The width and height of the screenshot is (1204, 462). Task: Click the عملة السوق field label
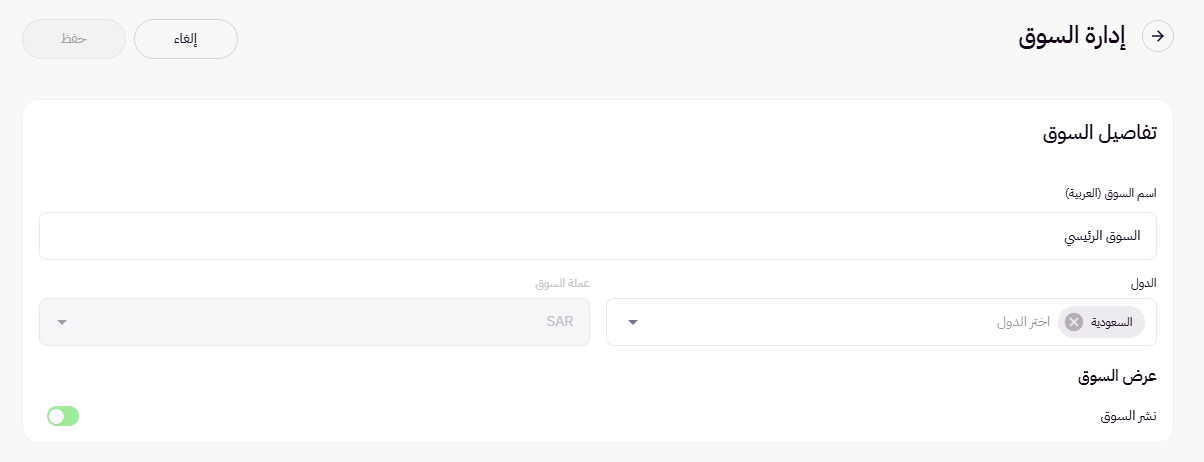(562, 283)
